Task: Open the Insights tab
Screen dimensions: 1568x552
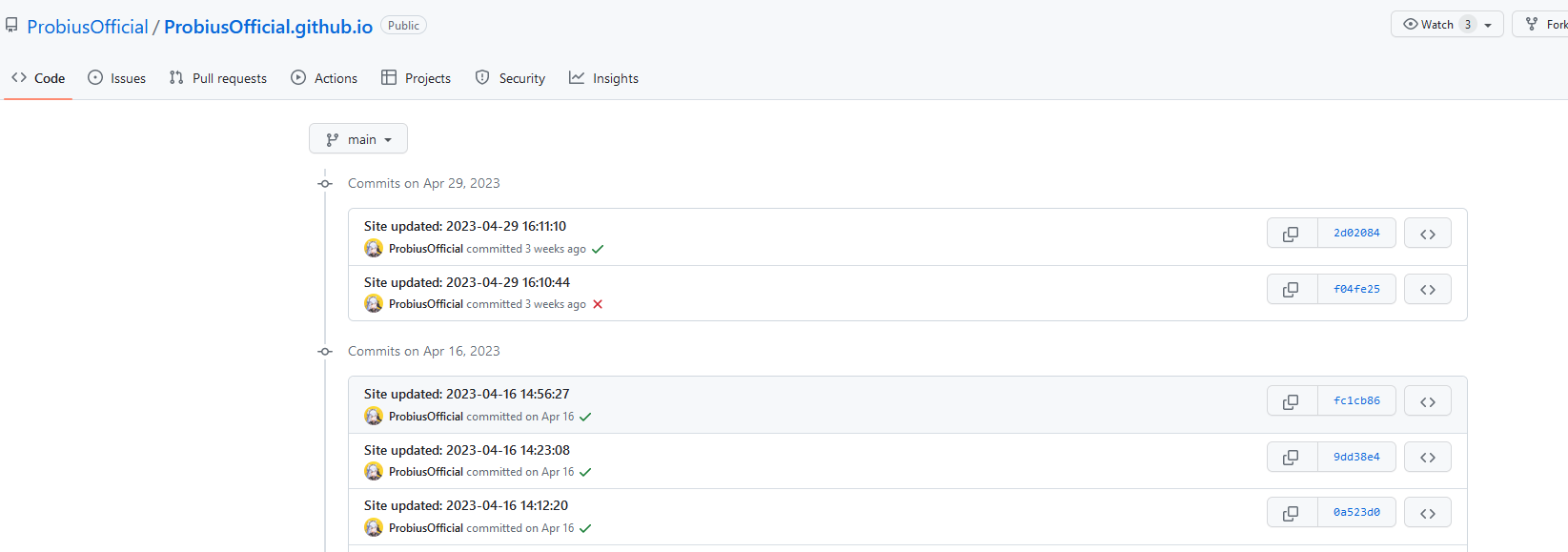Action: click(x=603, y=78)
